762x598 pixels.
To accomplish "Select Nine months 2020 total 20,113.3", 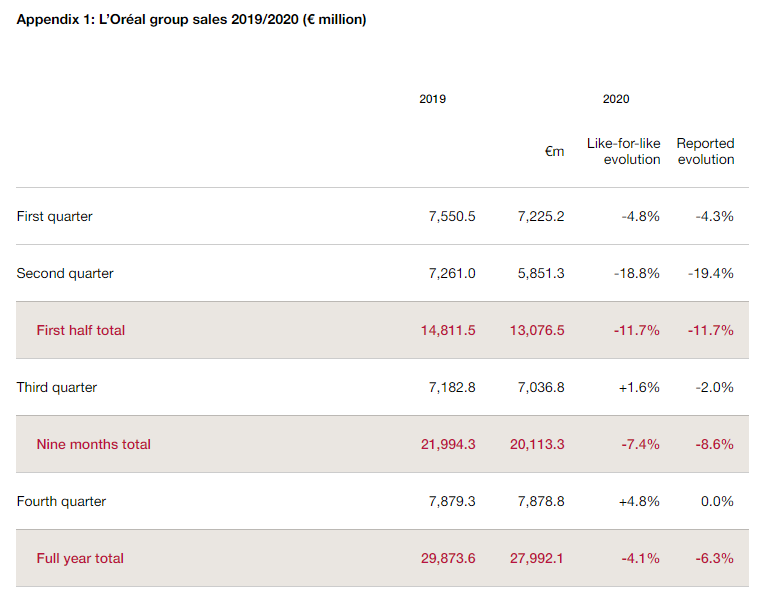I will point(537,444).
